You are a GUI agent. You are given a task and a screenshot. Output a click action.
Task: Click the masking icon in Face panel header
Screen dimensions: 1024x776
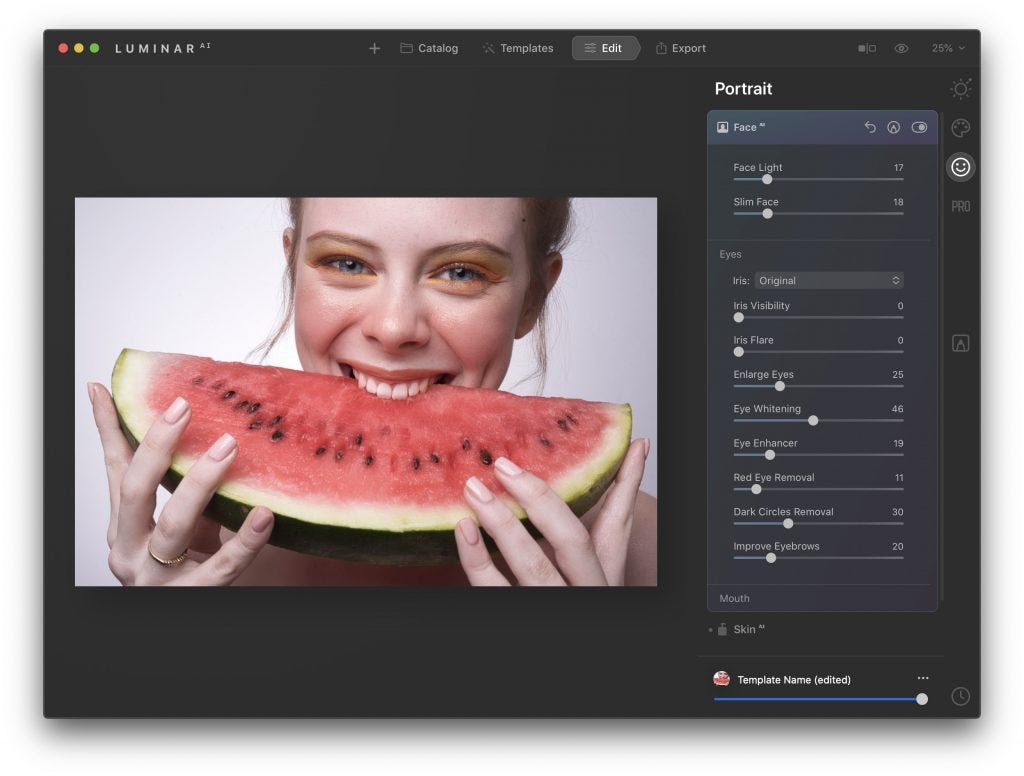tap(893, 127)
